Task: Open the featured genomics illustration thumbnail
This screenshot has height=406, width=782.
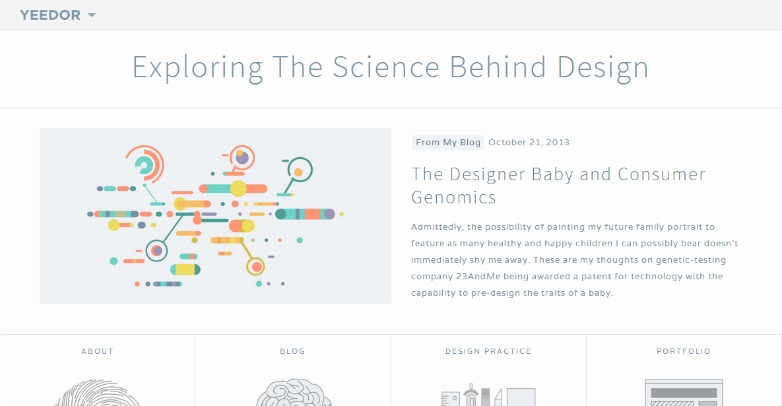Action: click(215, 216)
